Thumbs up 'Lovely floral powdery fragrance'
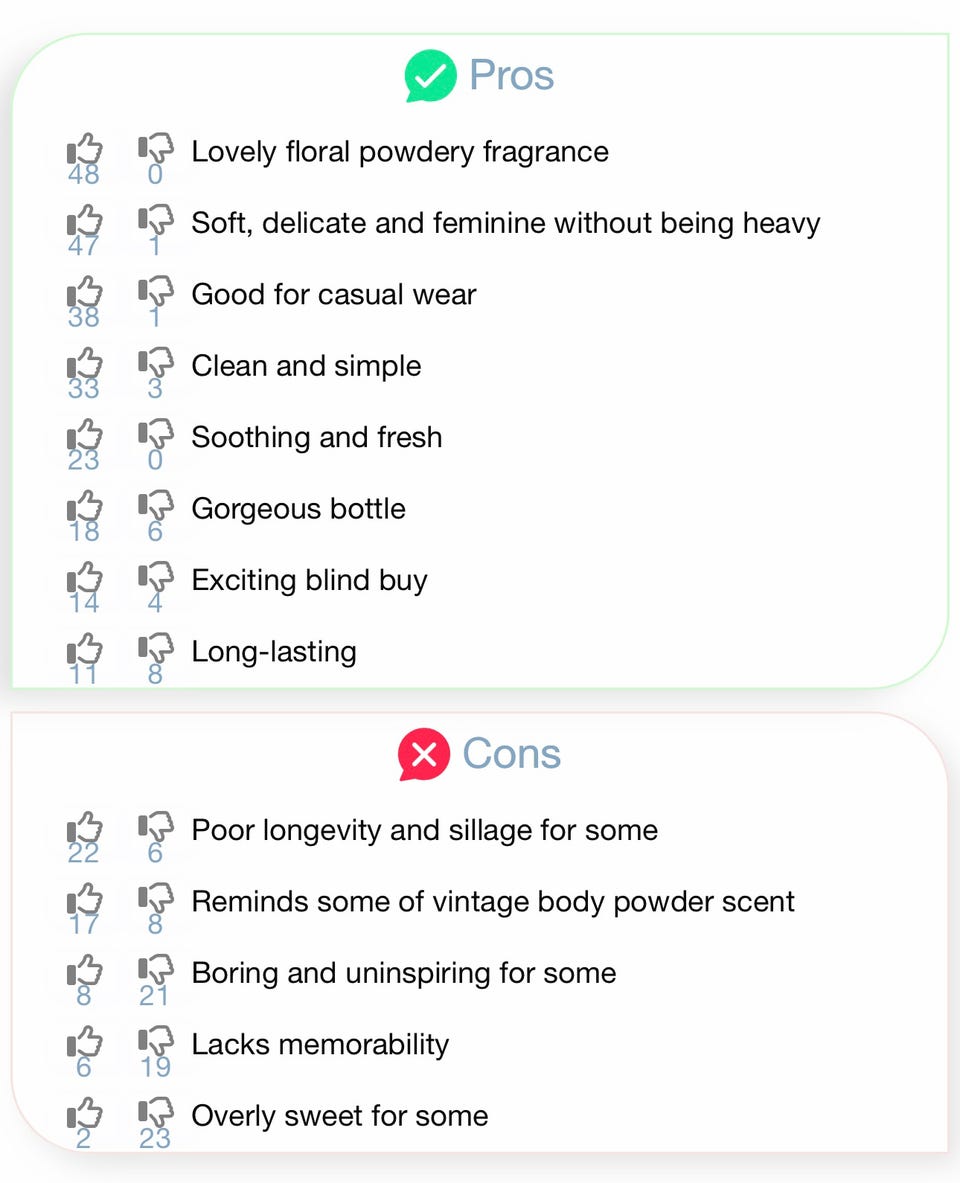 coord(85,150)
